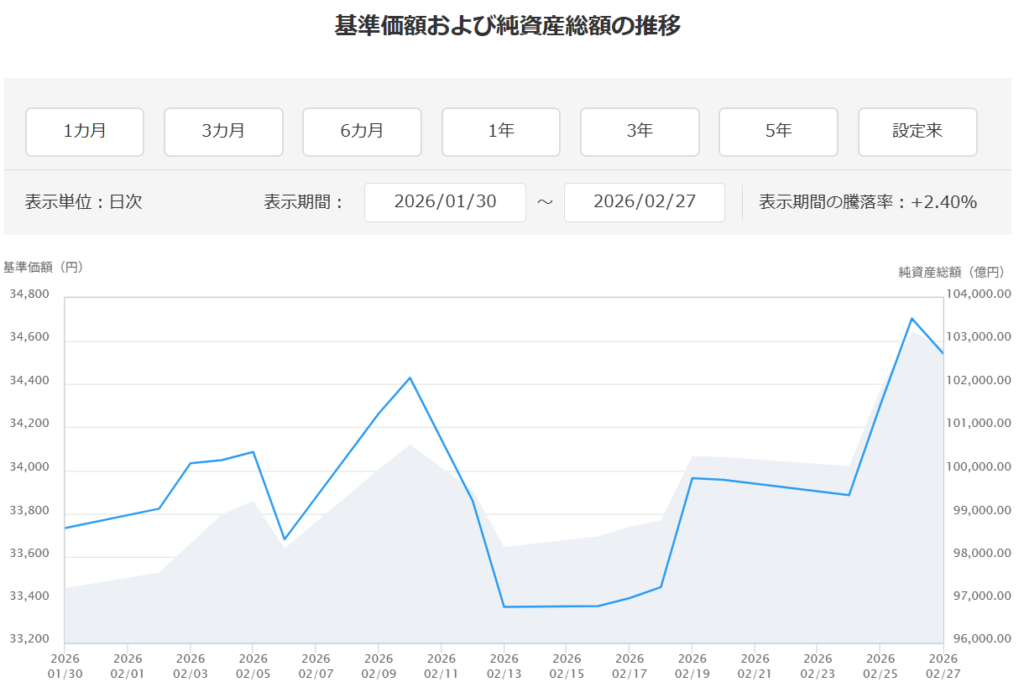
Task: Click the 34,000 label on the left axis
Action: tap(29, 468)
